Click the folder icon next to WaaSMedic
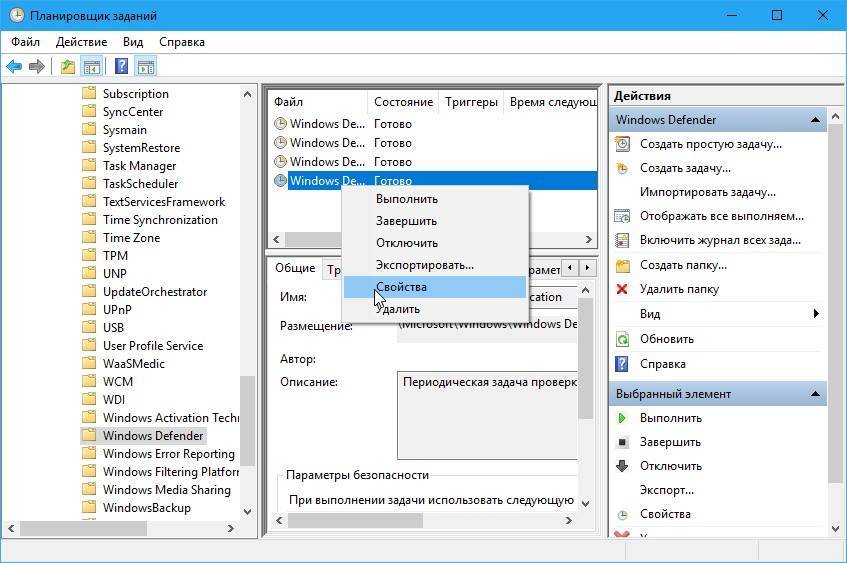This screenshot has height=563, width=847. pos(89,363)
